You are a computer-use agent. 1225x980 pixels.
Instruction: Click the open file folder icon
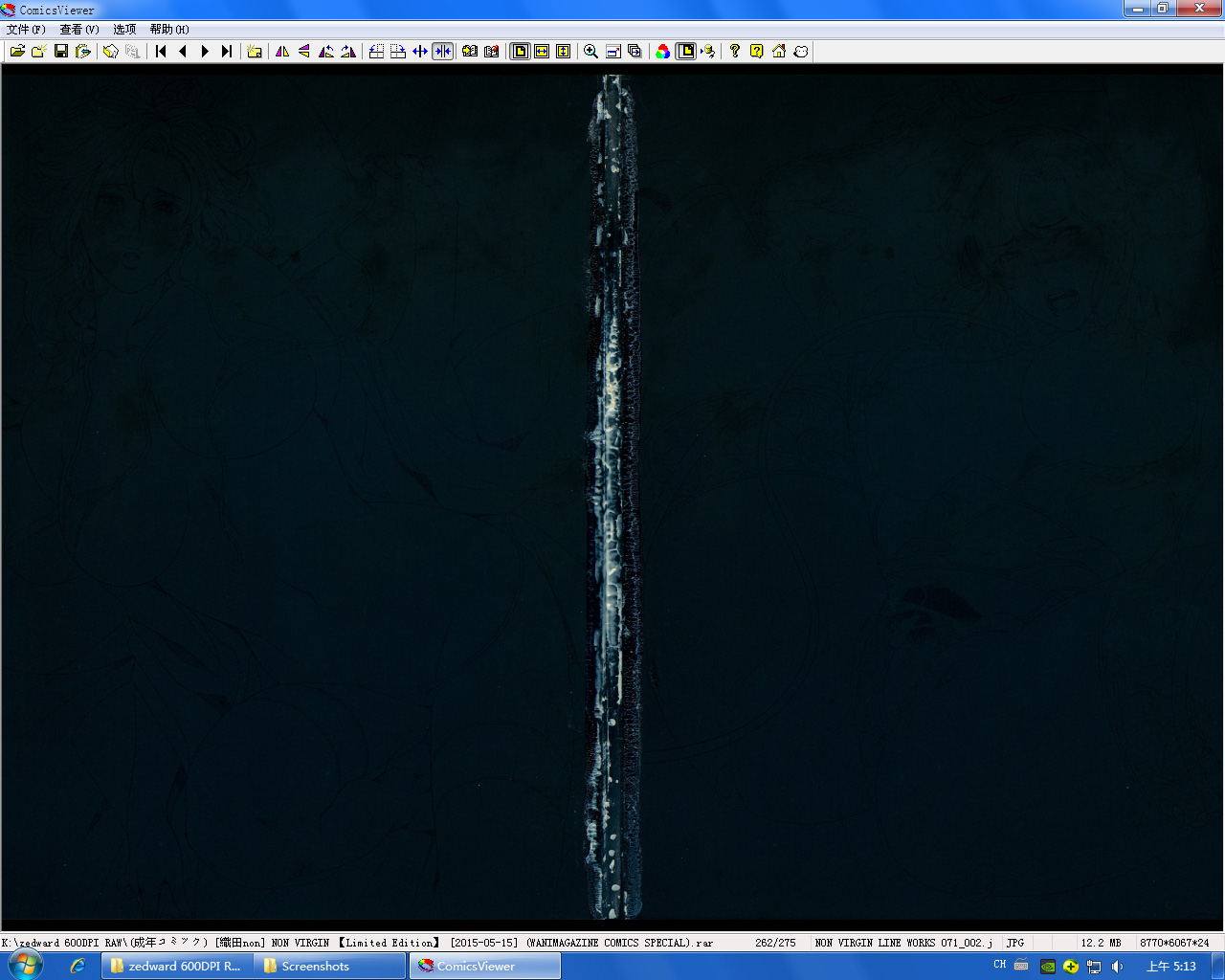click(x=17, y=52)
